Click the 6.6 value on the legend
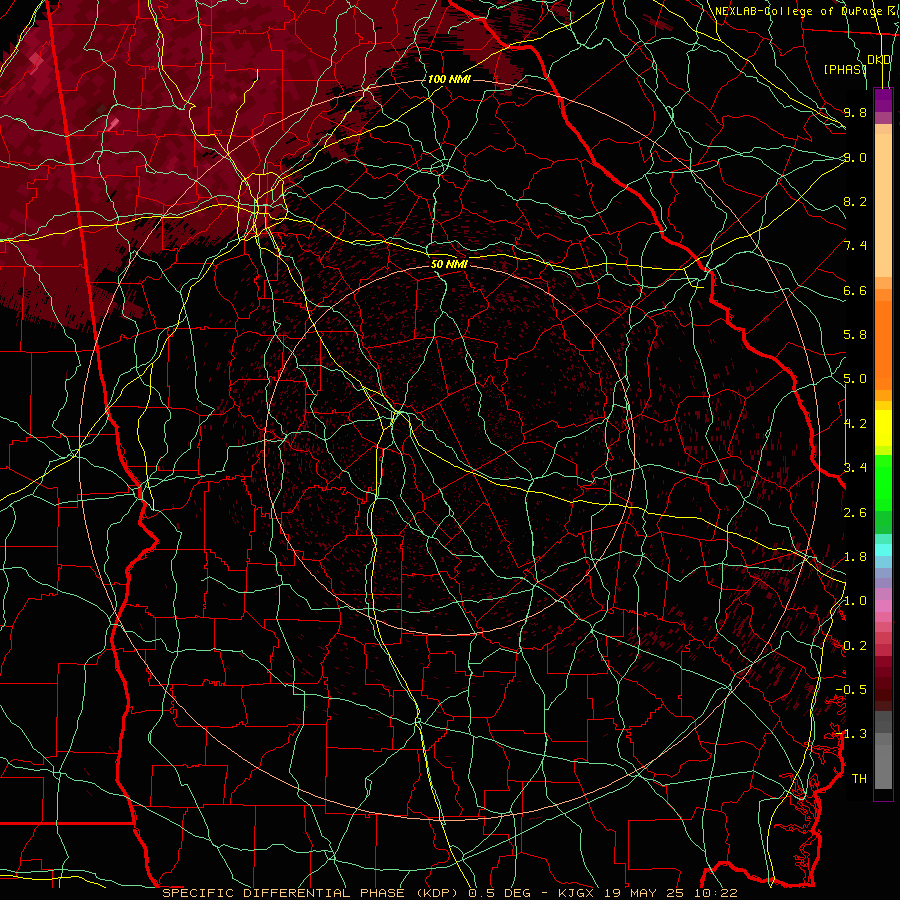The width and height of the screenshot is (900, 900). coord(855,290)
